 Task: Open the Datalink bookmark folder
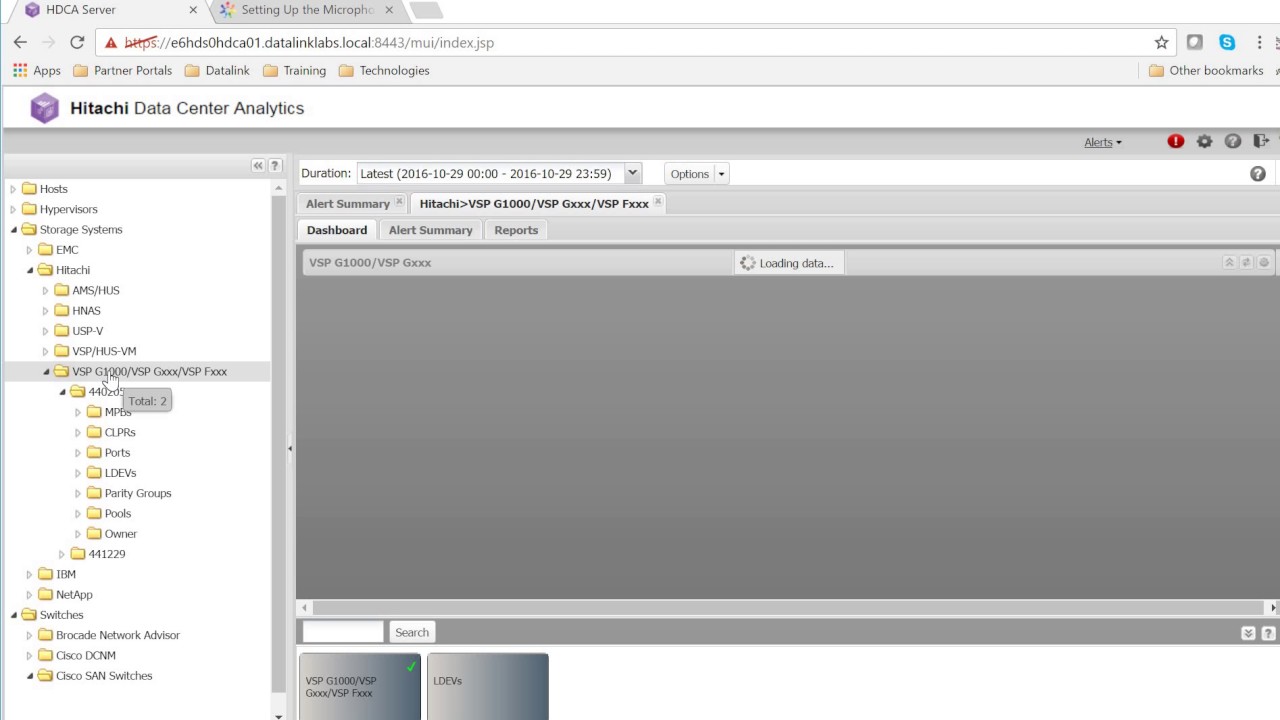(217, 71)
